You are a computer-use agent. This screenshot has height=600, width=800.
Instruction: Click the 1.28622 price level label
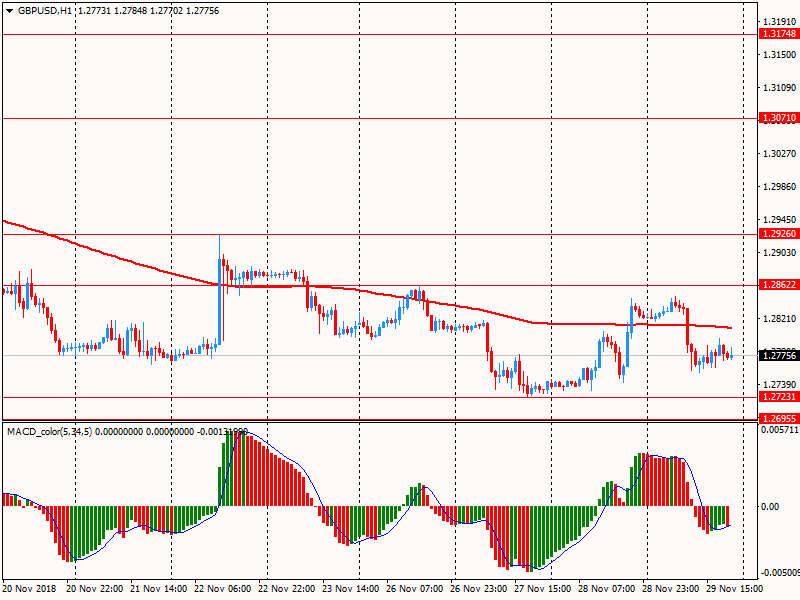(x=778, y=285)
